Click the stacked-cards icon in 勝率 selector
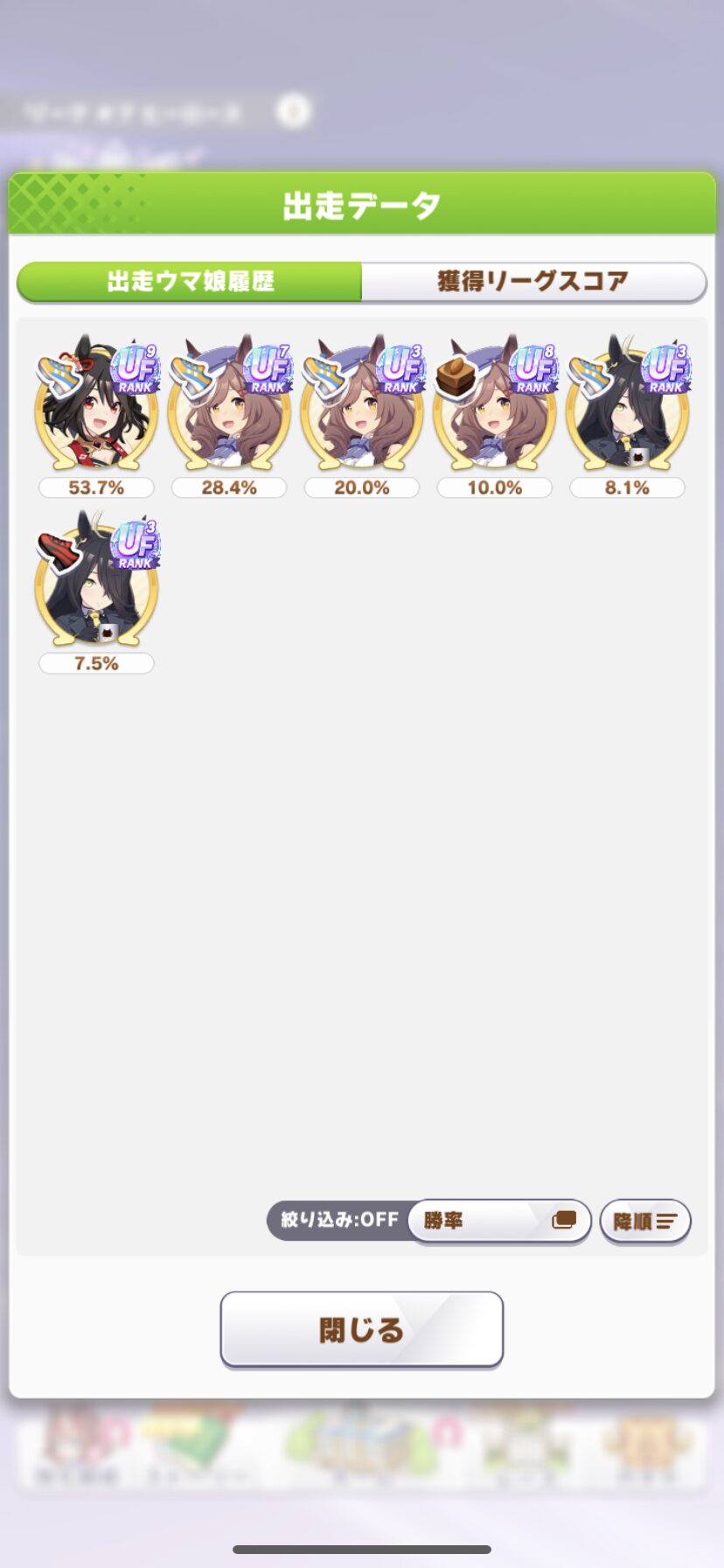This screenshot has height=1568, width=724. coord(564,1219)
